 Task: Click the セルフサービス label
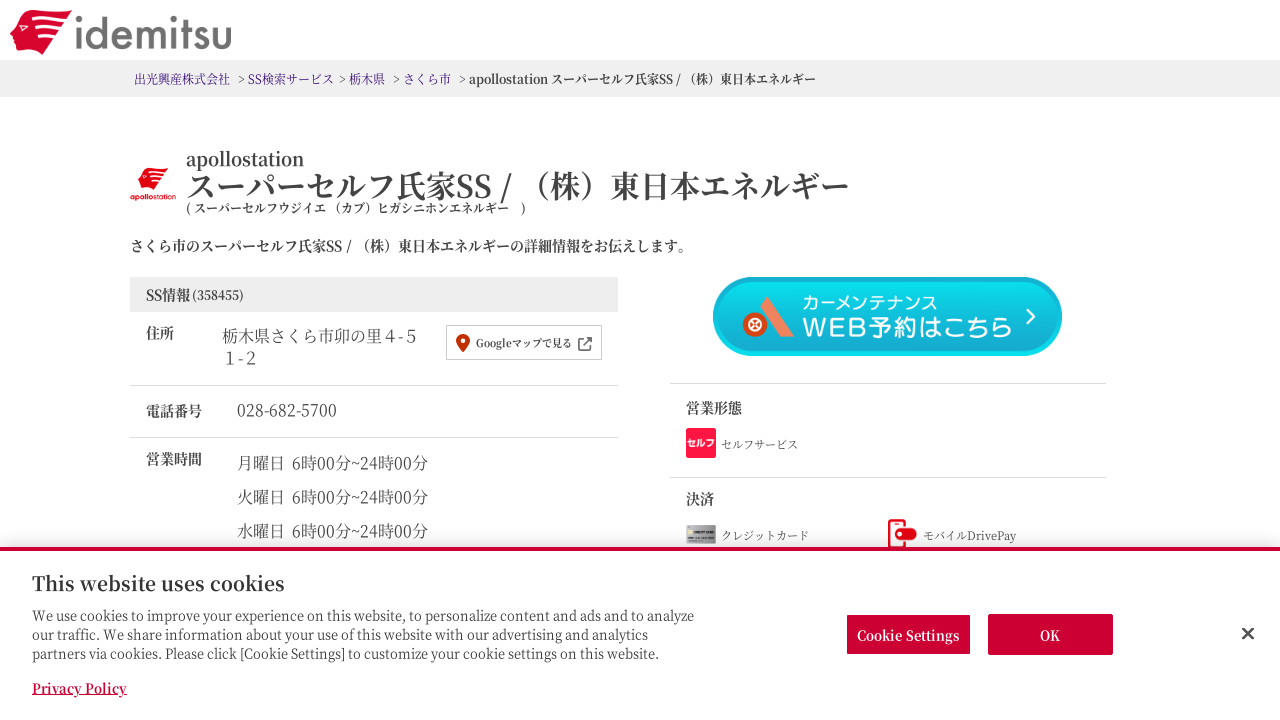(x=760, y=444)
